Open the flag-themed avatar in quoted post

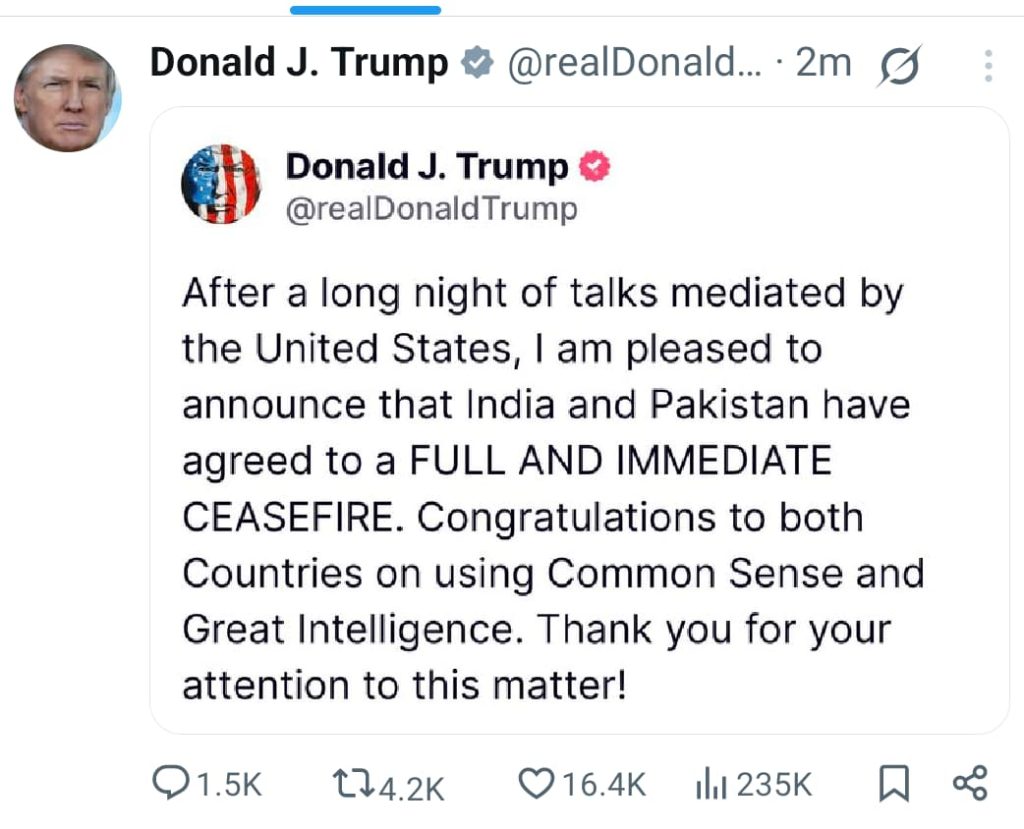point(221,183)
